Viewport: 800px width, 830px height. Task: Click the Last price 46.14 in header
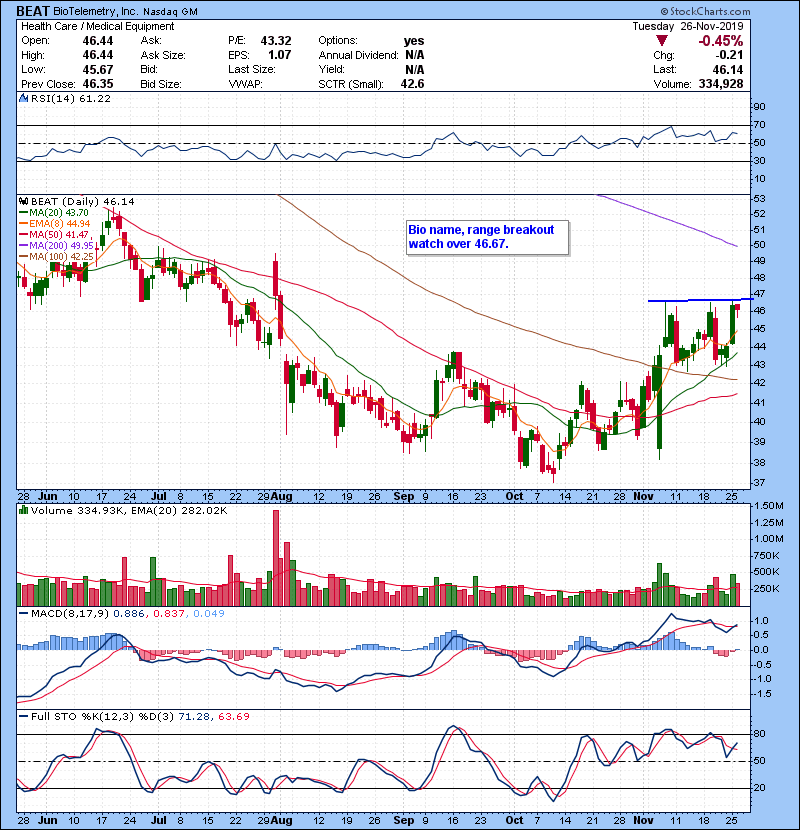(727, 69)
